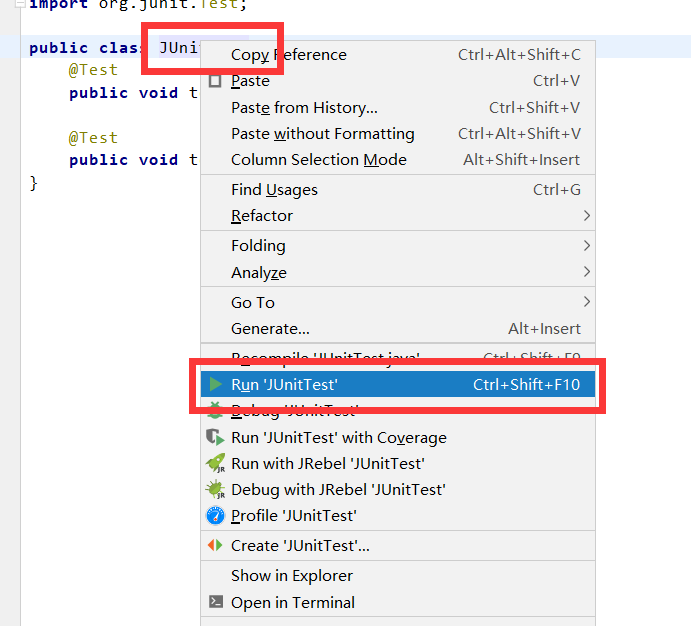Viewport: 691px width, 626px height.
Task: Select Paste menu entry
Action: pos(398,81)
